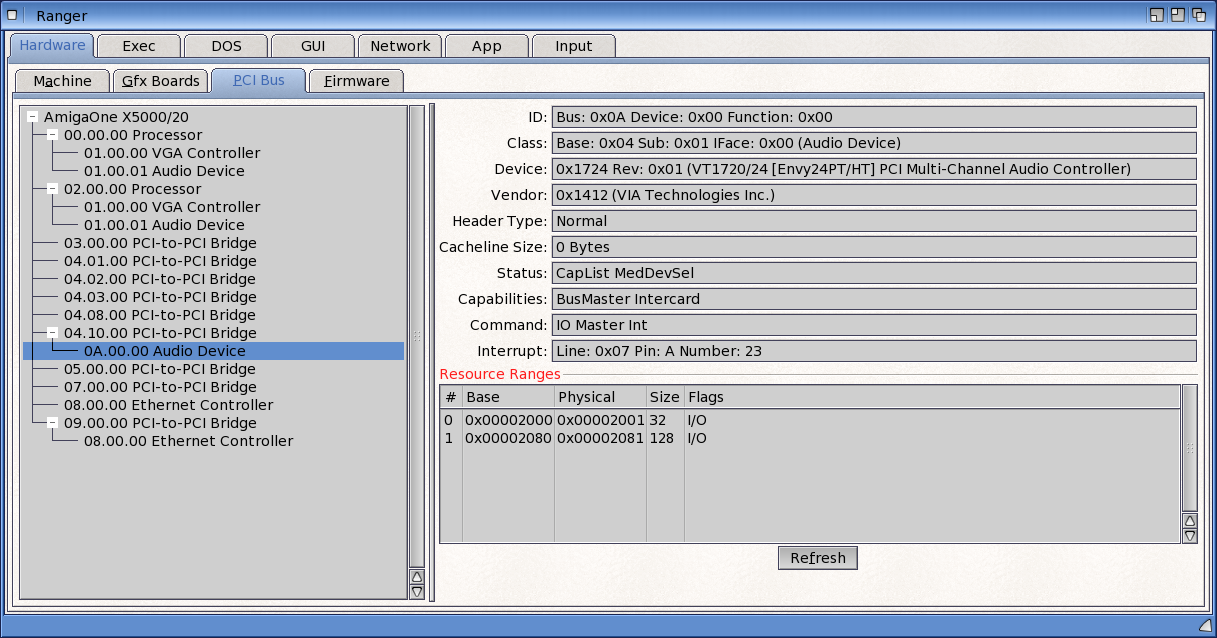
Task: Open the Gfx Boards sub-tab
Action: click(160, 81)
